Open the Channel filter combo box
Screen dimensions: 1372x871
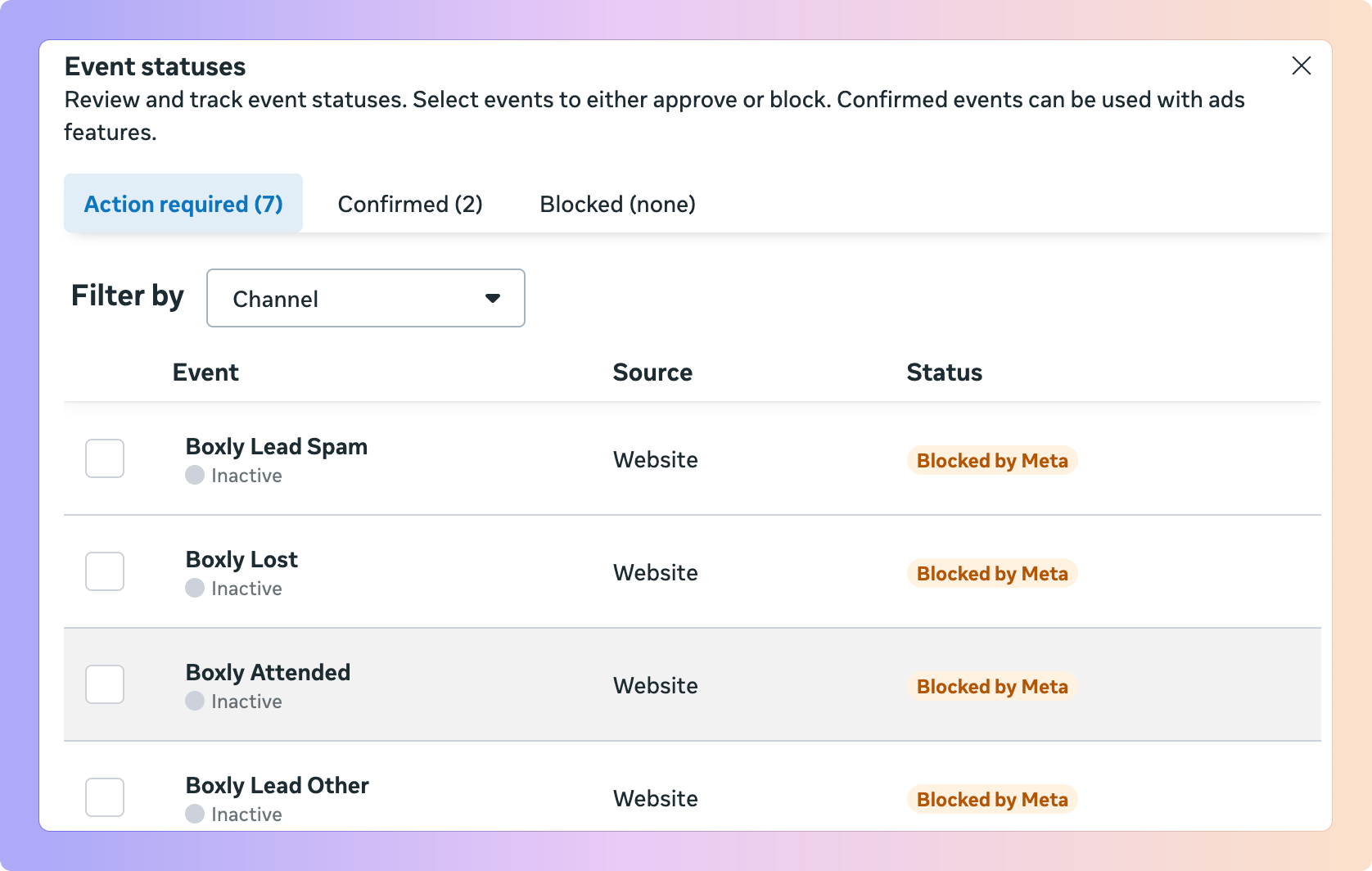(365, 298)
